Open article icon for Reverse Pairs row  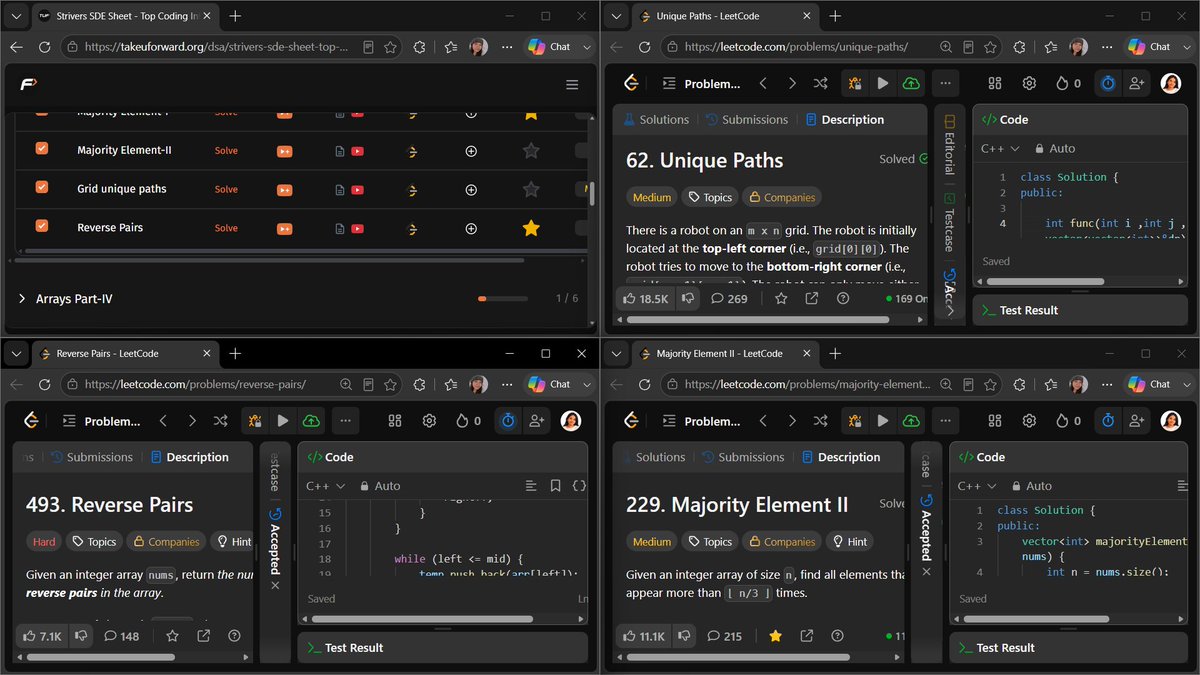pyautogui.click(x=340, y=228)
